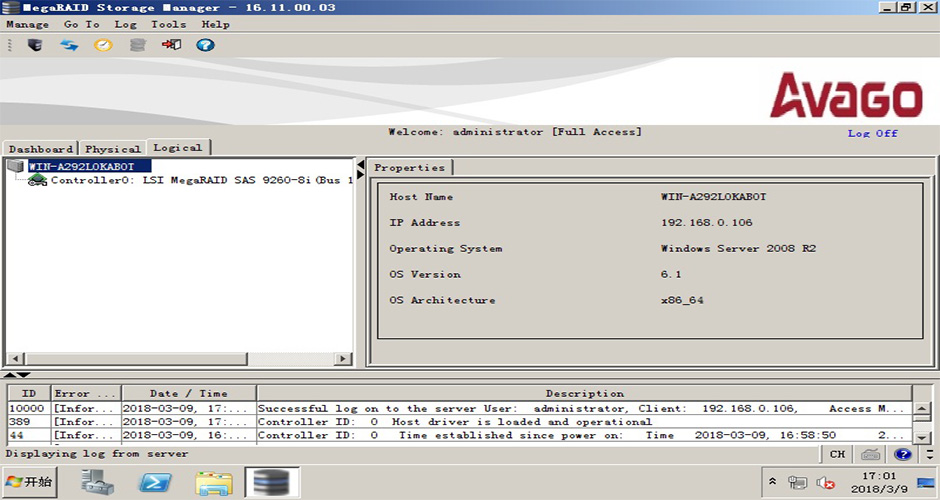The width and height of the screenshot is (940, 500).
Task: Click the toolbar drag handle grip
Action: pos(10,45)
